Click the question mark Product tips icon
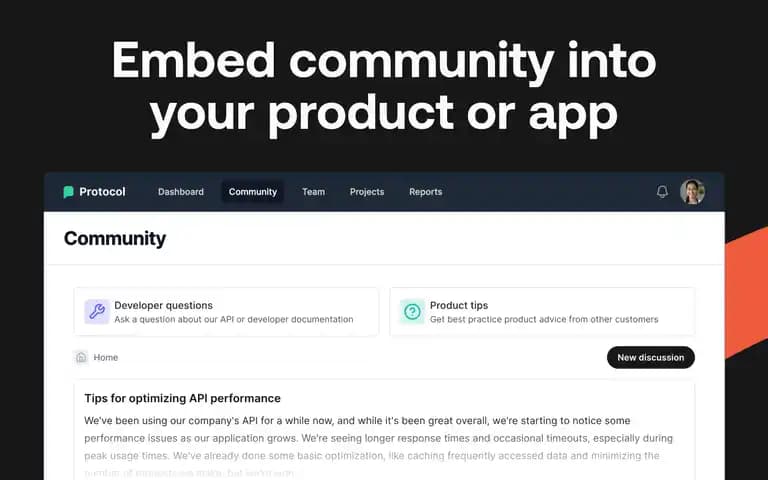This screenshot has height=480, width=768. coord(412,312)
